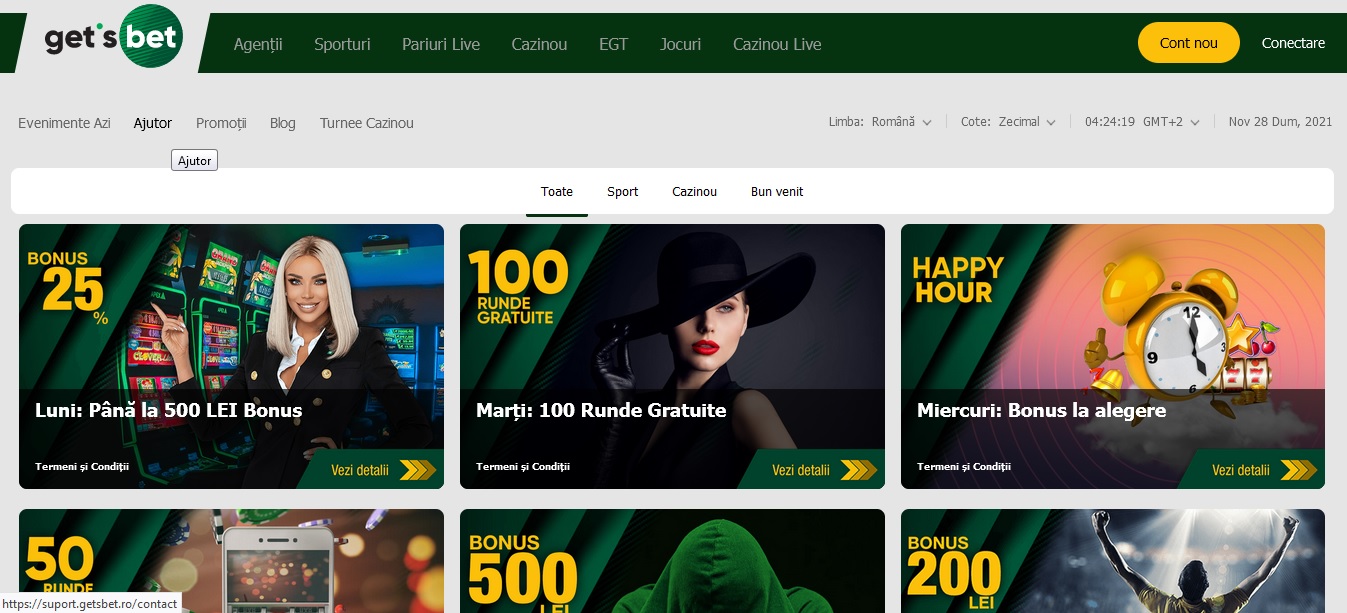Open the EGT section
The height and width of the screenshot is (613, 1347).
613,44
